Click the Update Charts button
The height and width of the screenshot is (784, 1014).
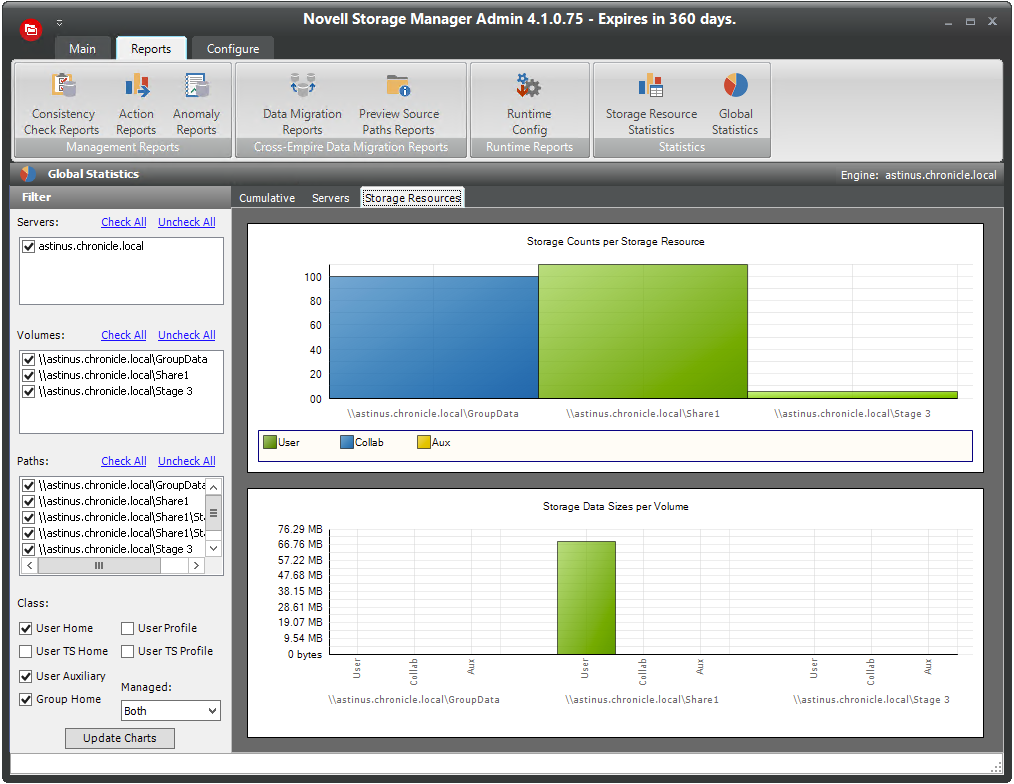pyautogui.click(x=119, y=738)
